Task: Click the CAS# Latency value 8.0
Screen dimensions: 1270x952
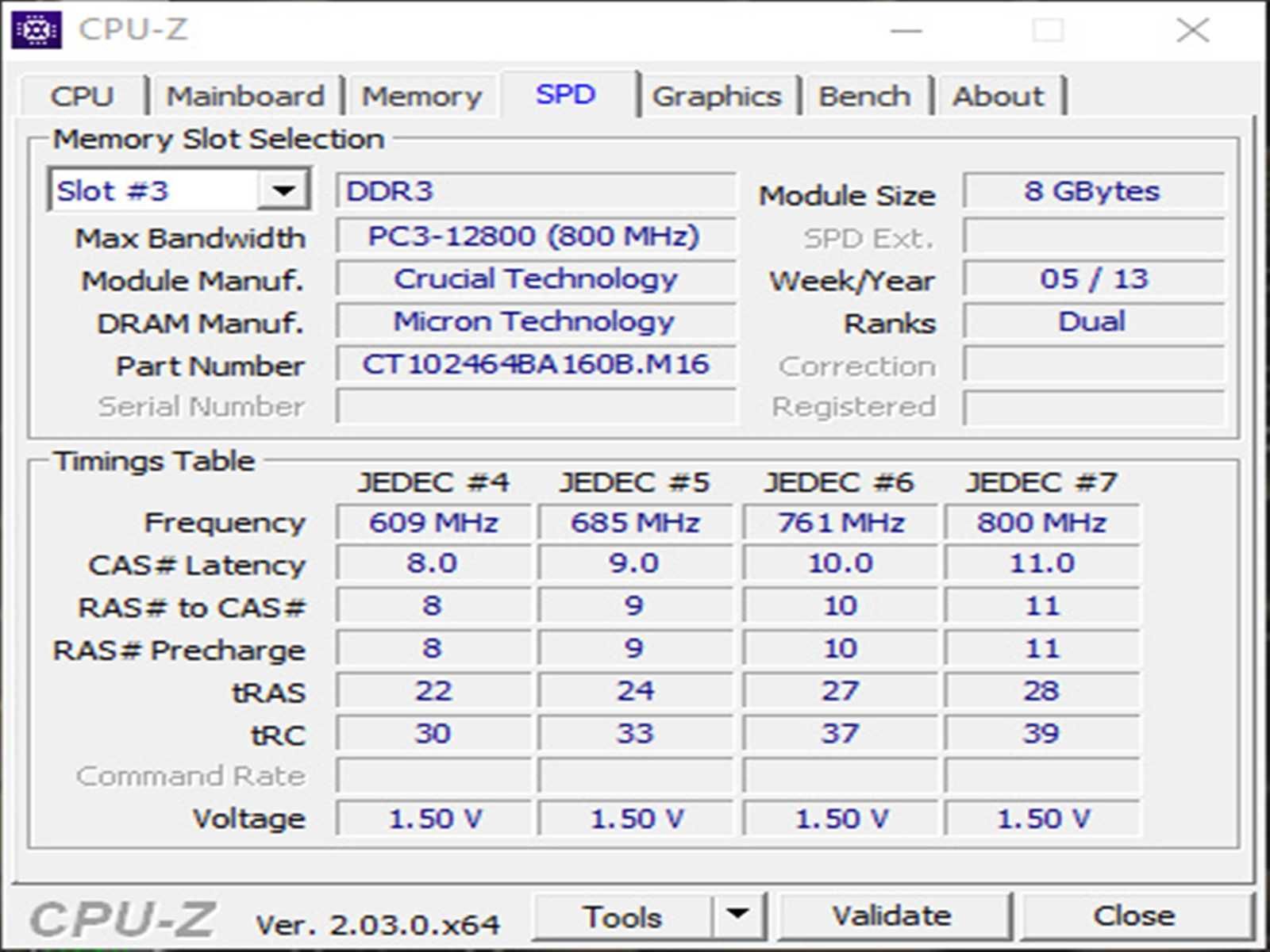Action: pyautogui.click(x=433, y=563)
